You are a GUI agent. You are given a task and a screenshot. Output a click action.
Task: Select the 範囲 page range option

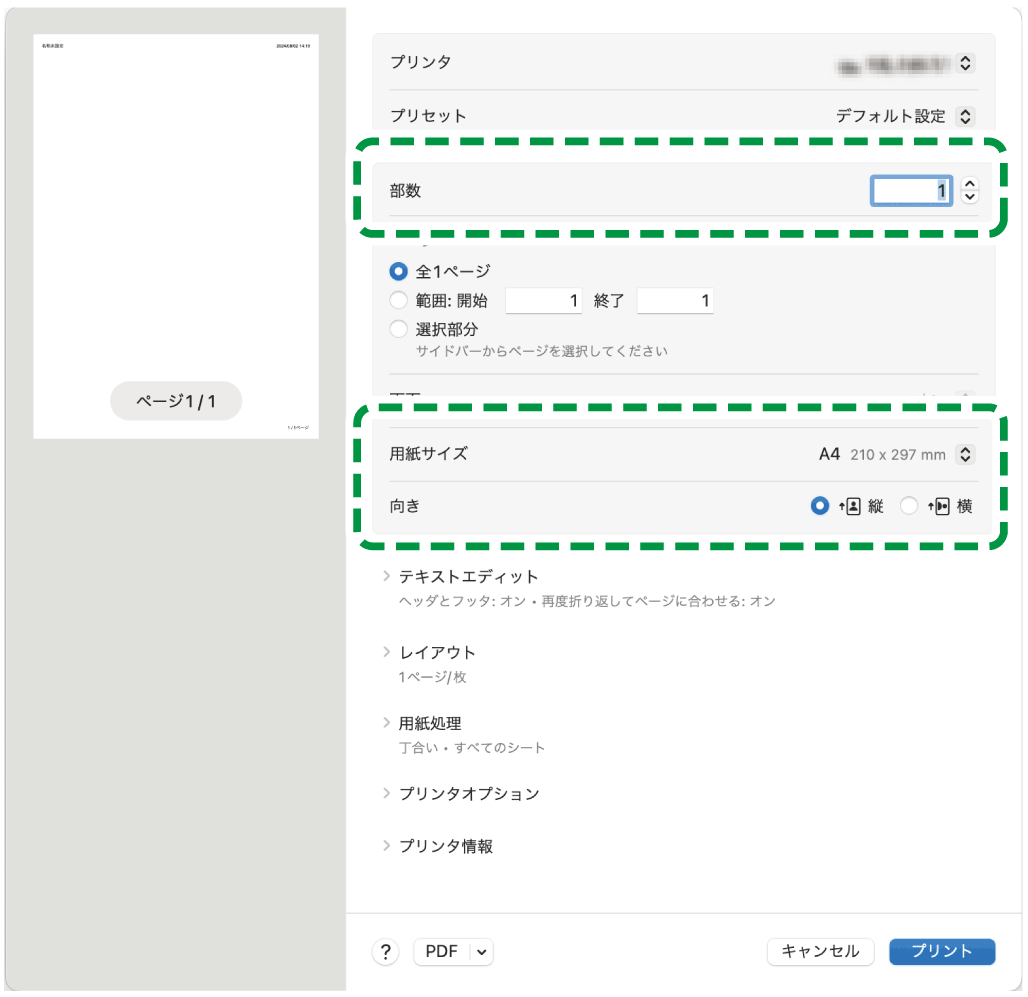pyautogui.click(x=399, y=300)
